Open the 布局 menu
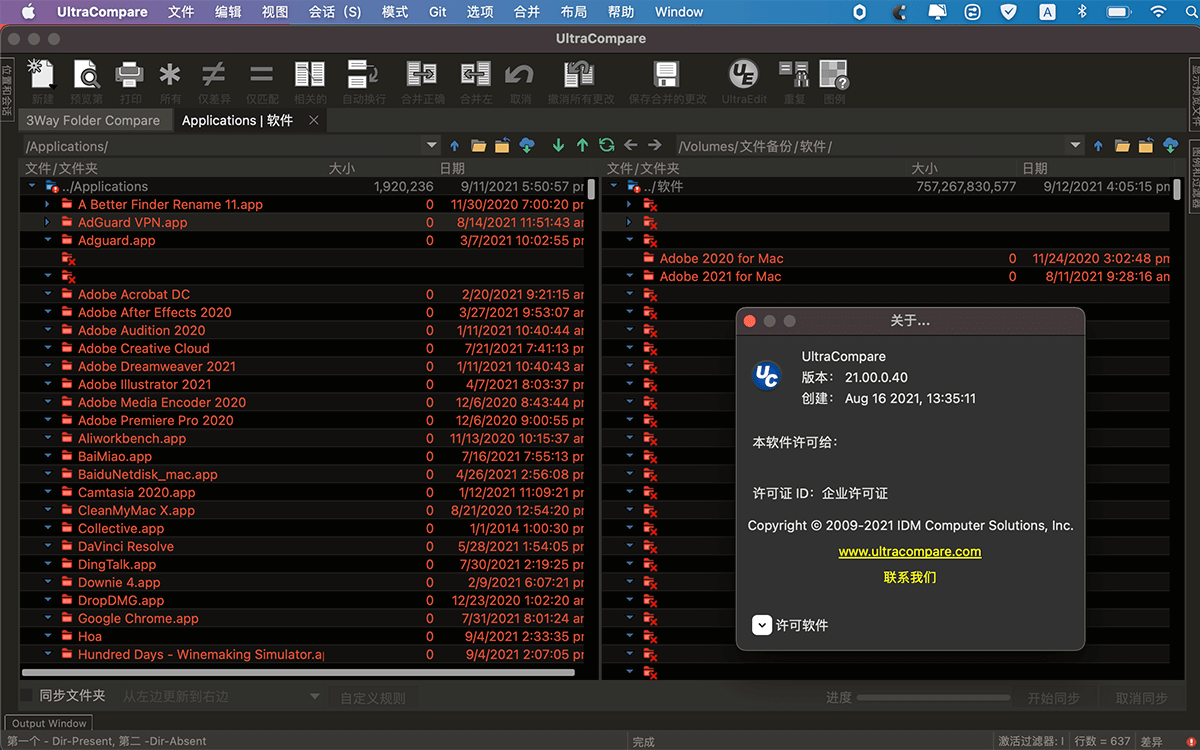 [574, 12]
